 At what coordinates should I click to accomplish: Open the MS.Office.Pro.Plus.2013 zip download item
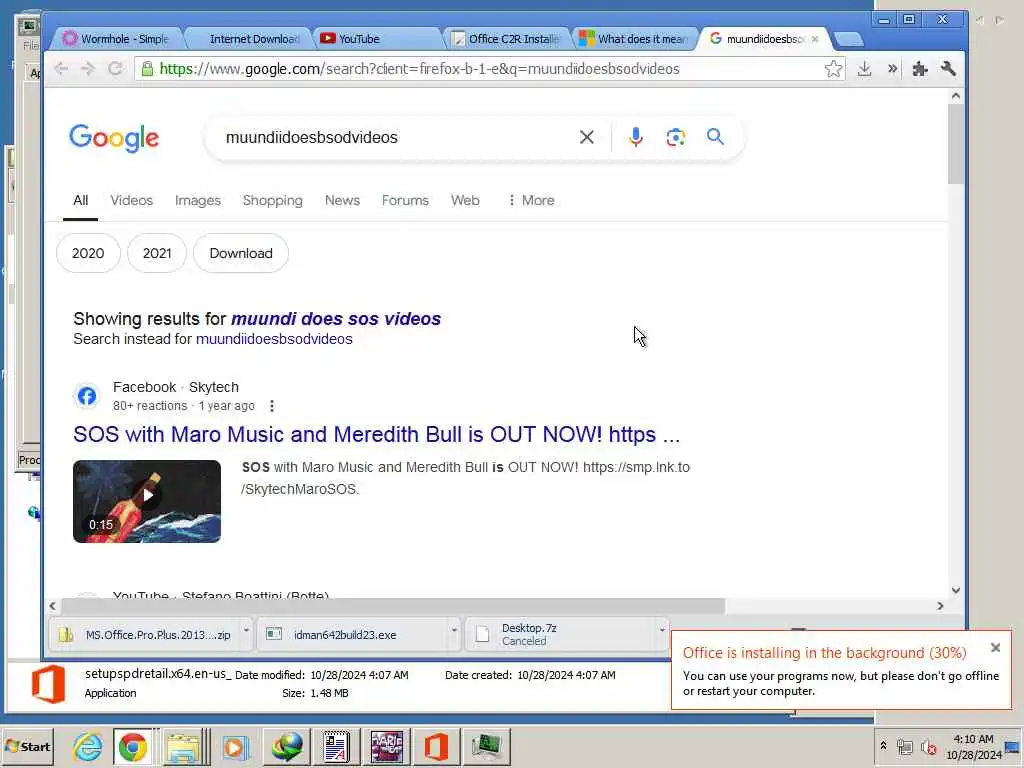145,634
